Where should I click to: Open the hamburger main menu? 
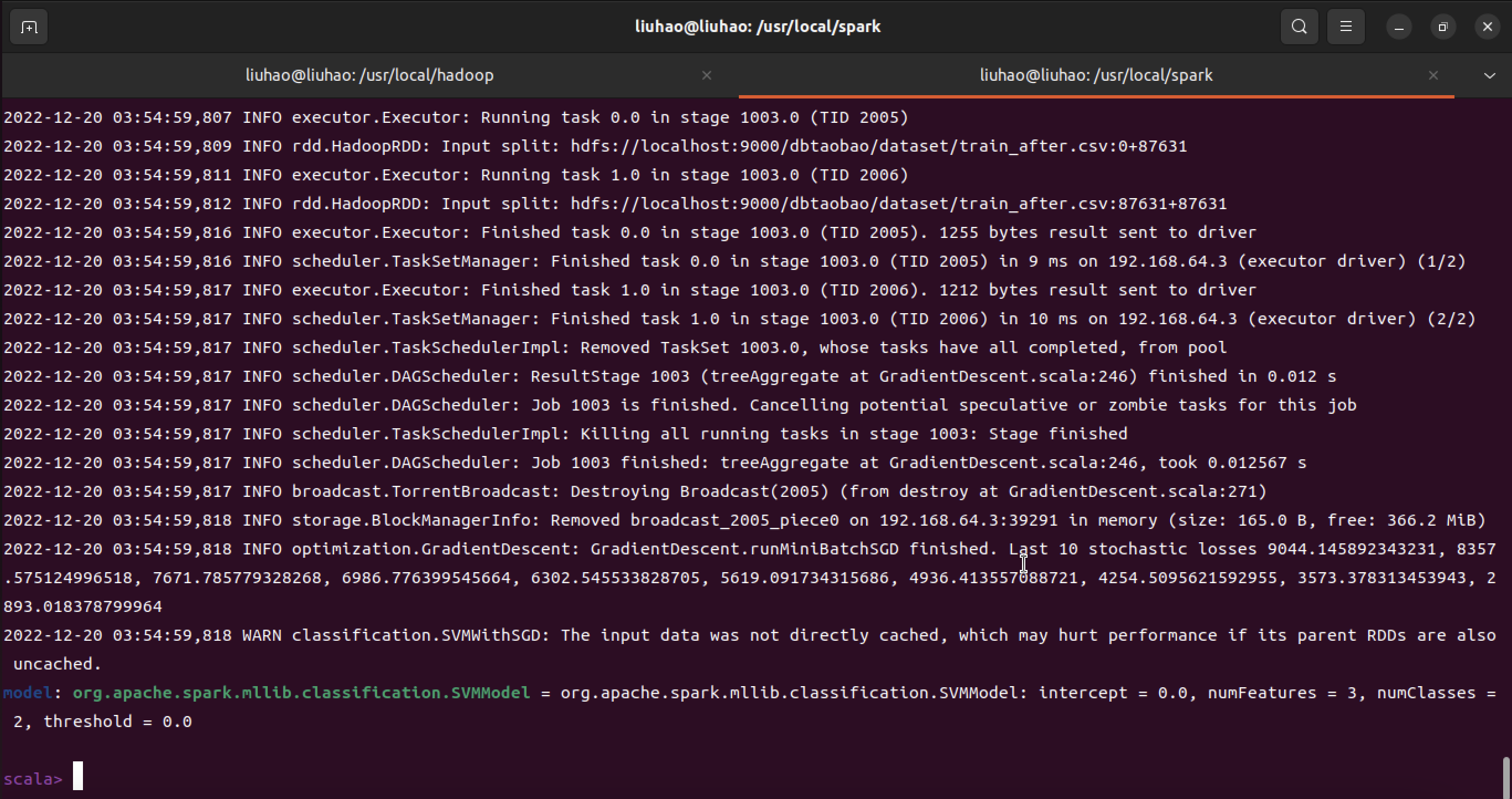pos(1346,27)
